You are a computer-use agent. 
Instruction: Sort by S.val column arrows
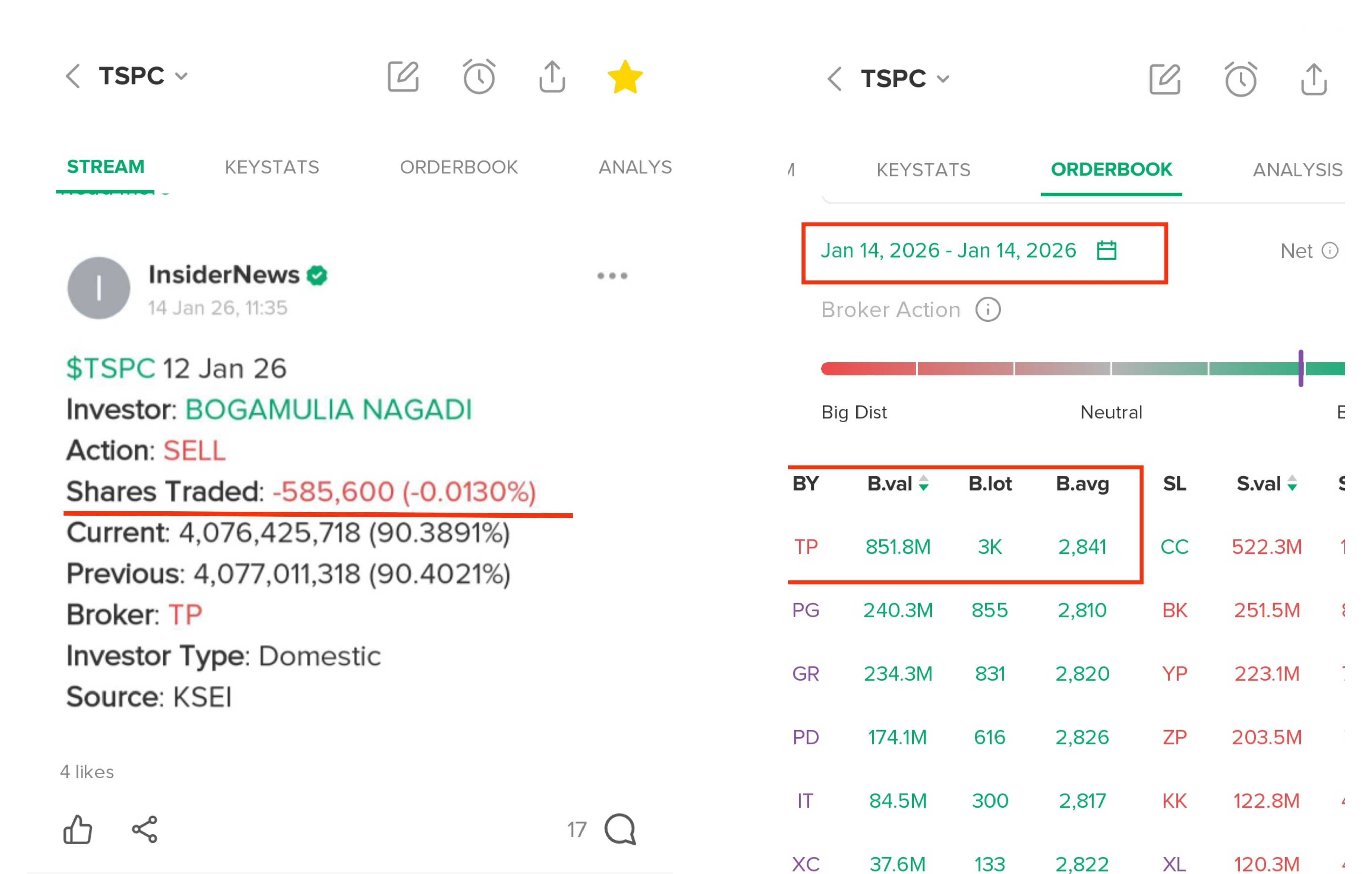[1292, 484]
